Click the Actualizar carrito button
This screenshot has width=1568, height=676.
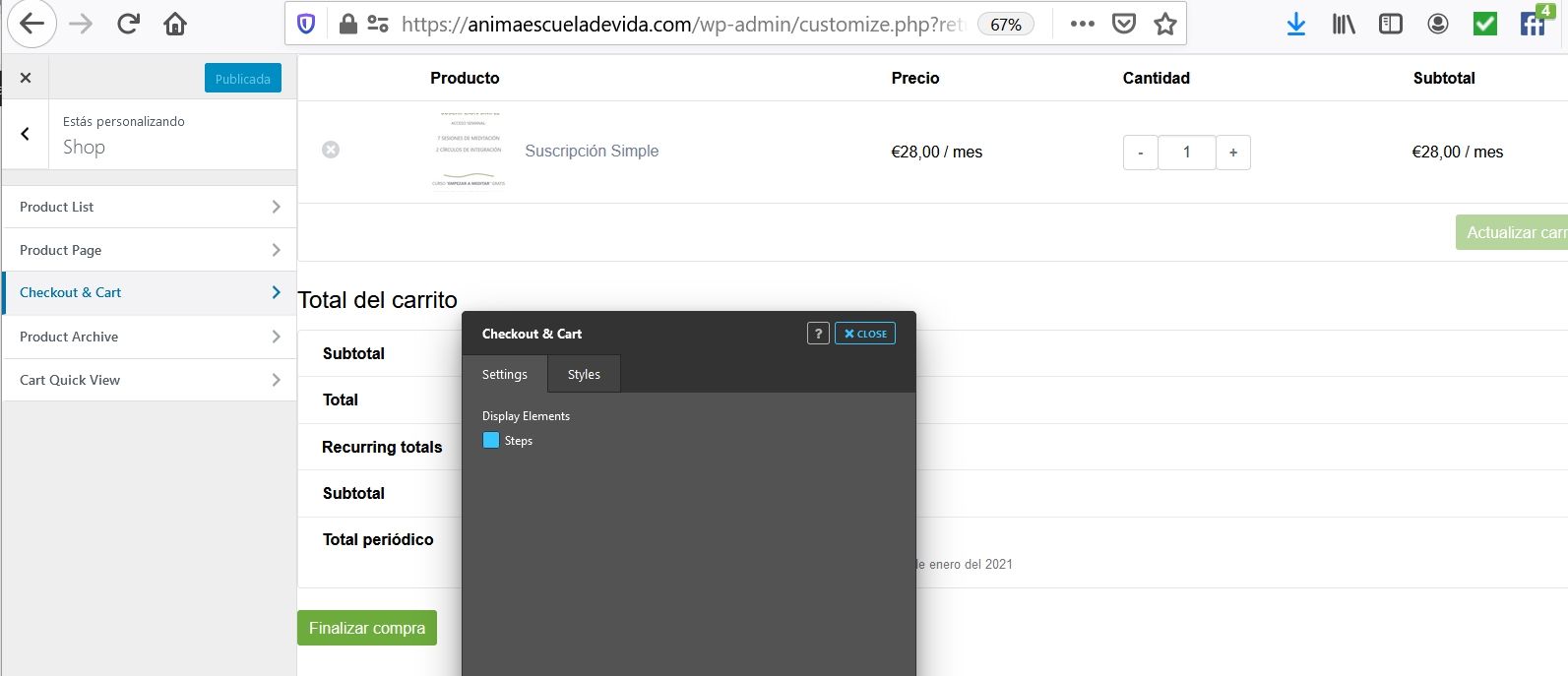click(1512, 232)
